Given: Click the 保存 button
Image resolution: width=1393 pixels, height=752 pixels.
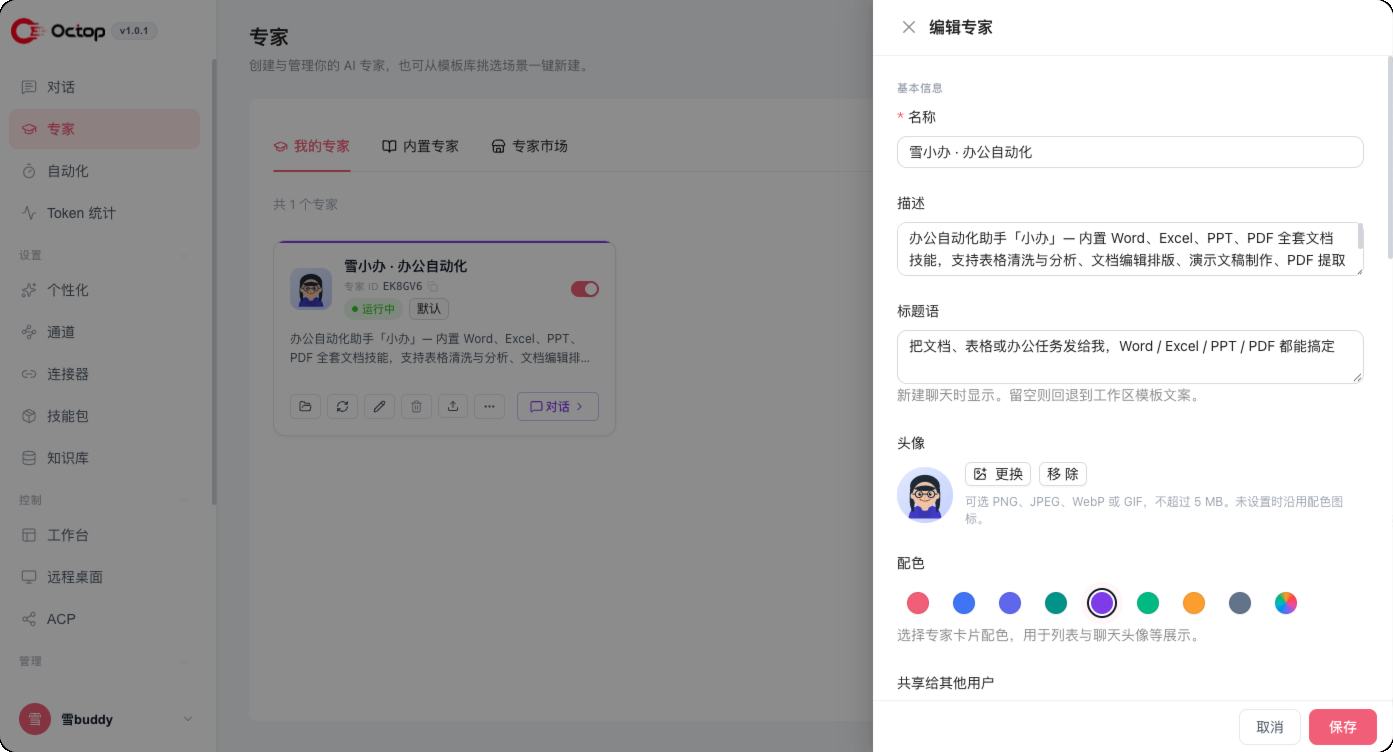Looking at the screenshot, I should click(x=1343, y=727).
